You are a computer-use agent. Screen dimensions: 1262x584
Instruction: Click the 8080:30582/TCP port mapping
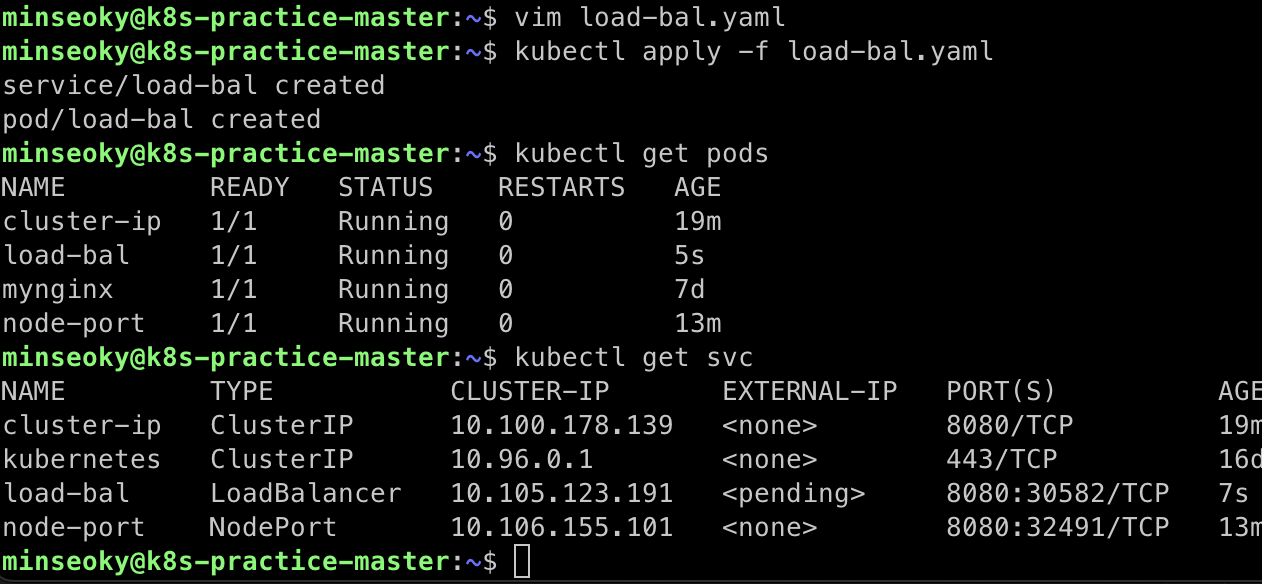(1058, 493)
